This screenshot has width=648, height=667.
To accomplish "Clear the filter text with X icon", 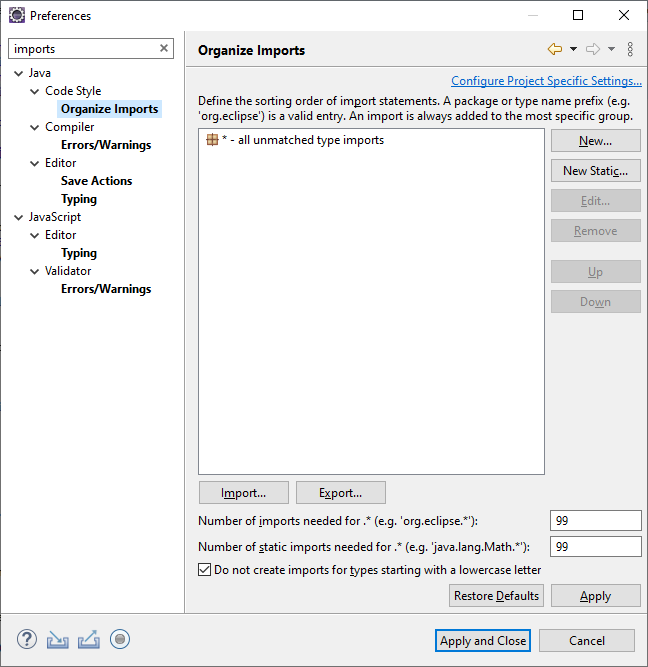I will (164, 48).
